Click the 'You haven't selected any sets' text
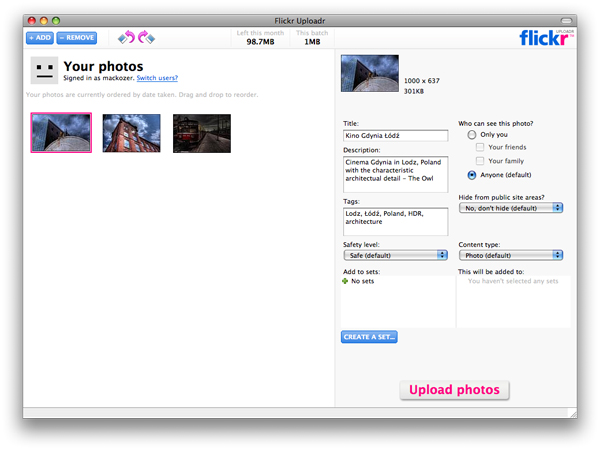 [x=513, y=281]
